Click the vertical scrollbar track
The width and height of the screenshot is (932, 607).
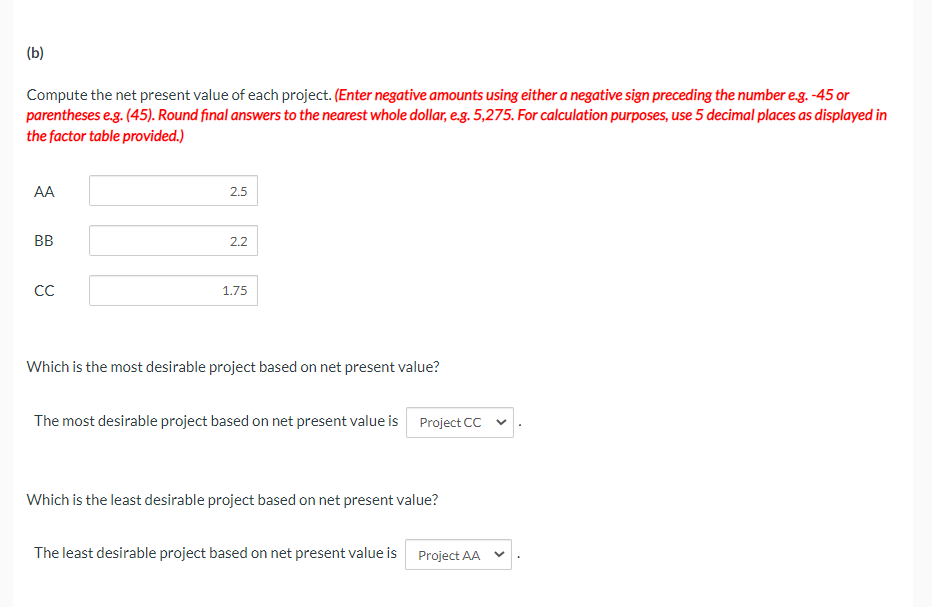point(919,300)
